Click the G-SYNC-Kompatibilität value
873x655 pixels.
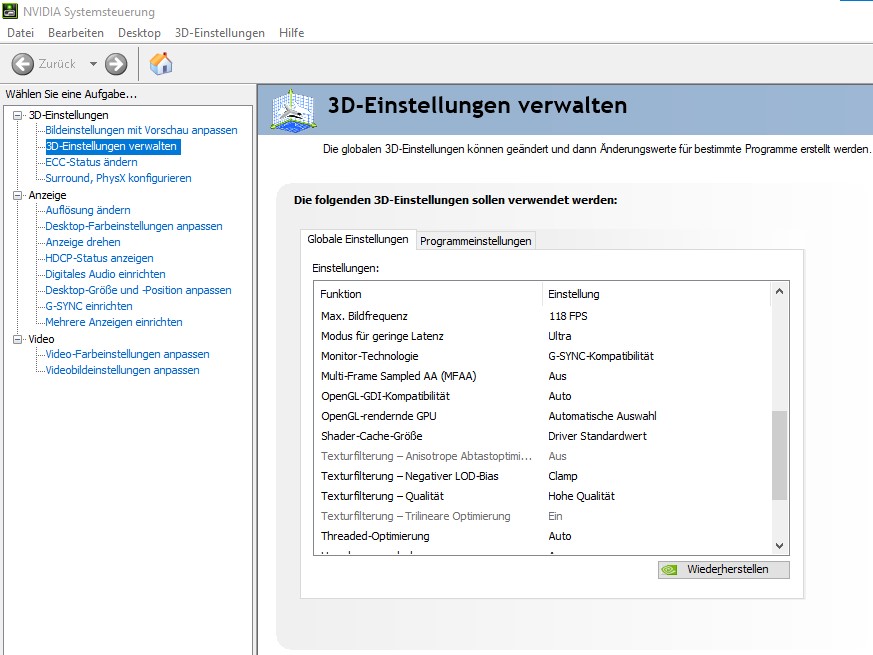click(601, 356)
